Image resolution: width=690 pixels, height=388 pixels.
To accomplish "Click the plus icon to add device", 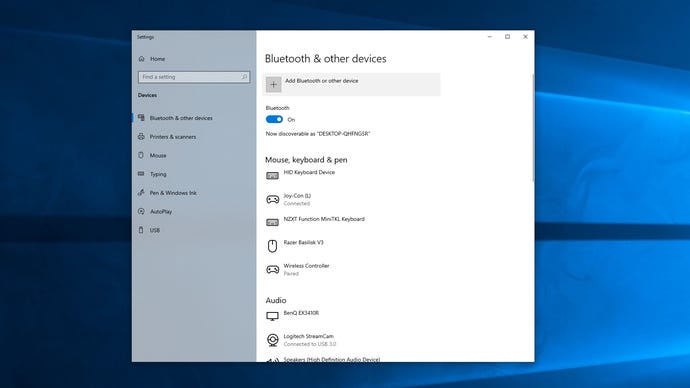I will 273,84.
